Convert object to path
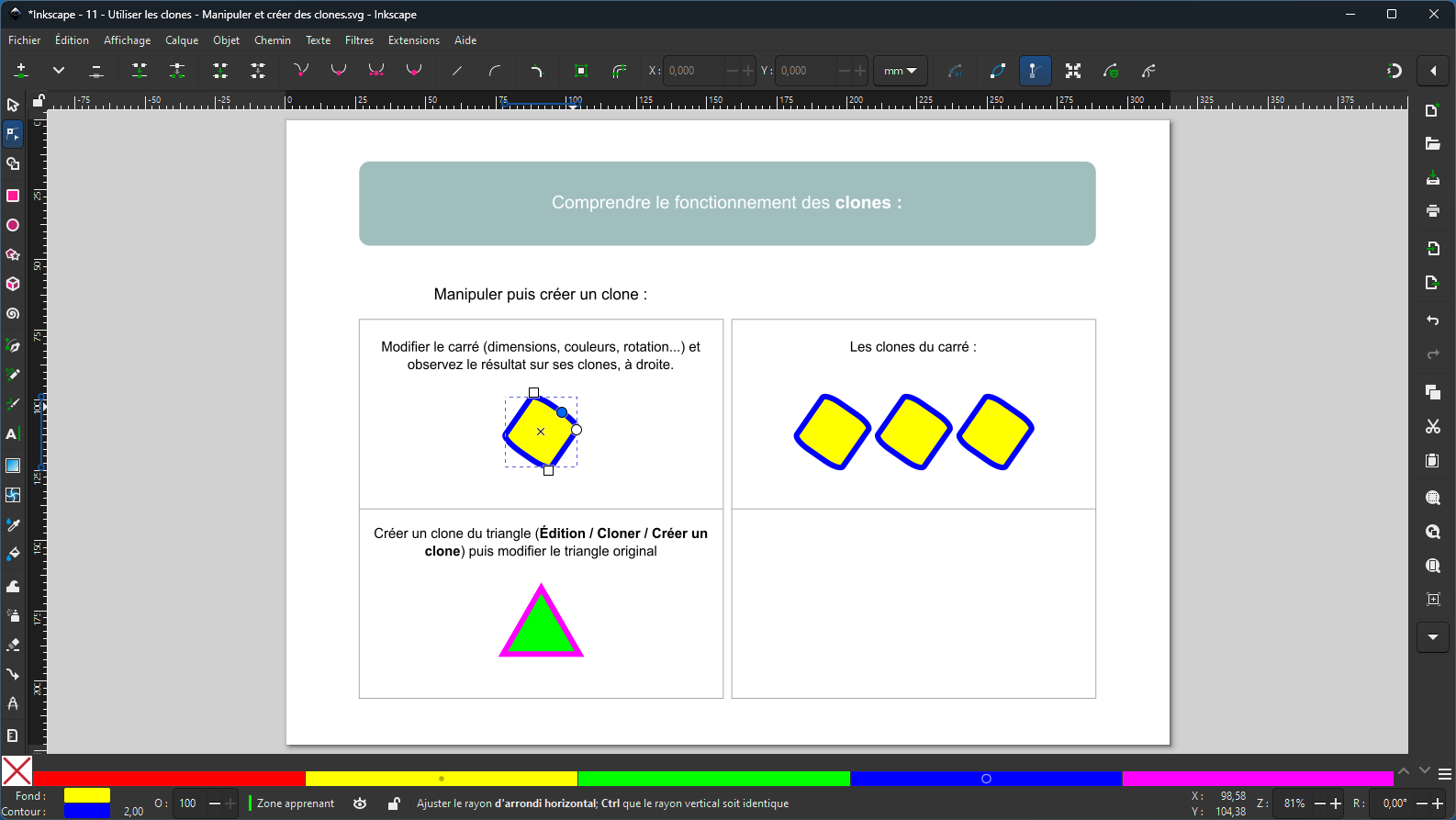1456x820 pixels. (581, 71)
